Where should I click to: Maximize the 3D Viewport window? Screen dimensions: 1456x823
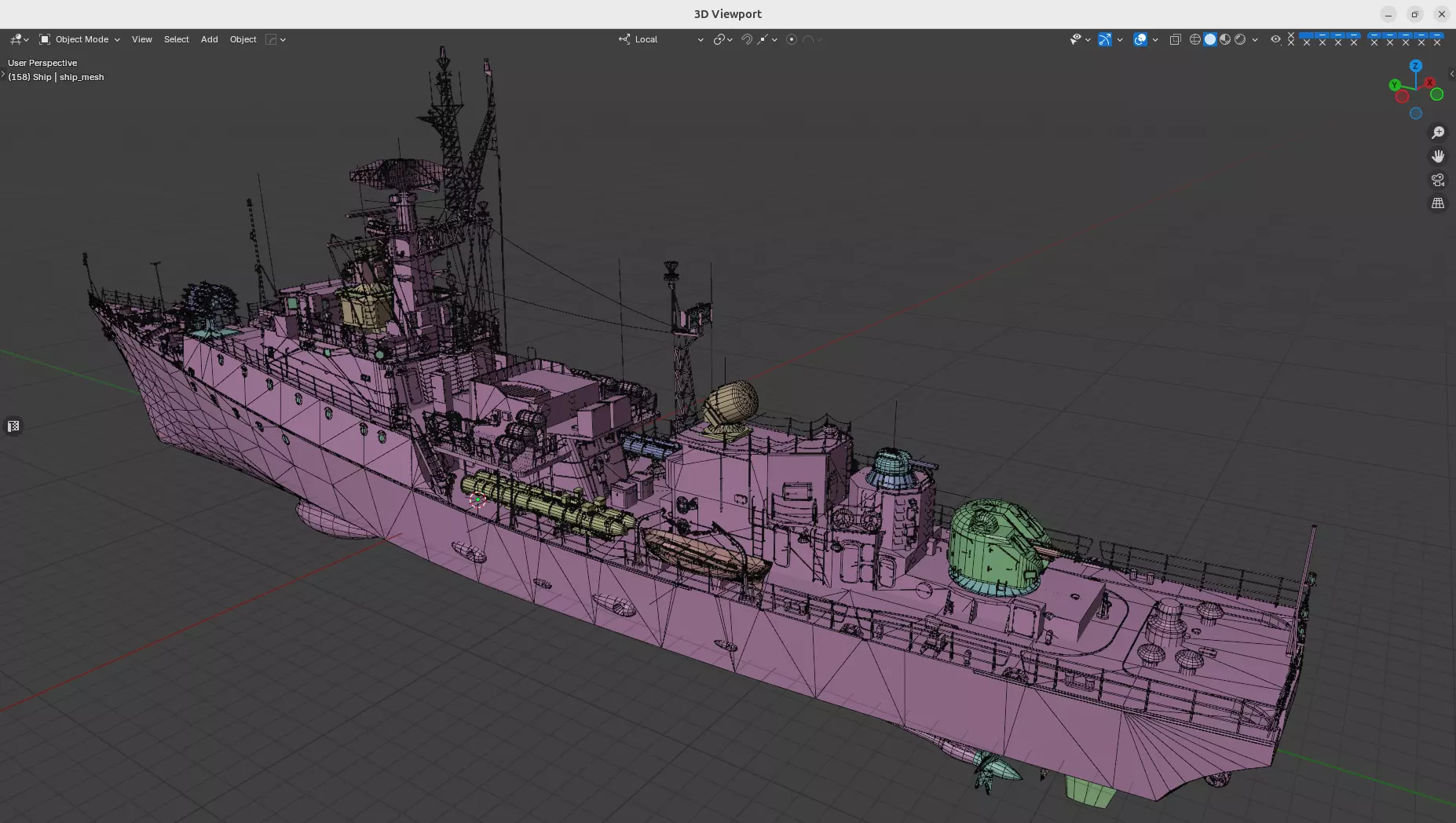[x=1414, y=14]
